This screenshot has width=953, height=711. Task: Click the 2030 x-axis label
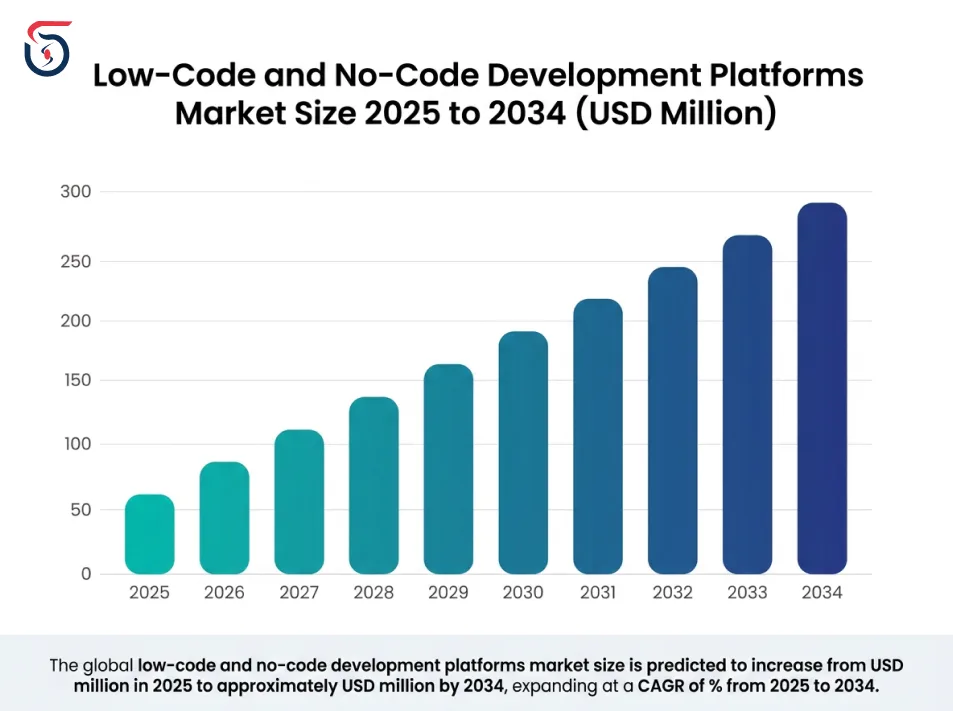coord(523,592)
